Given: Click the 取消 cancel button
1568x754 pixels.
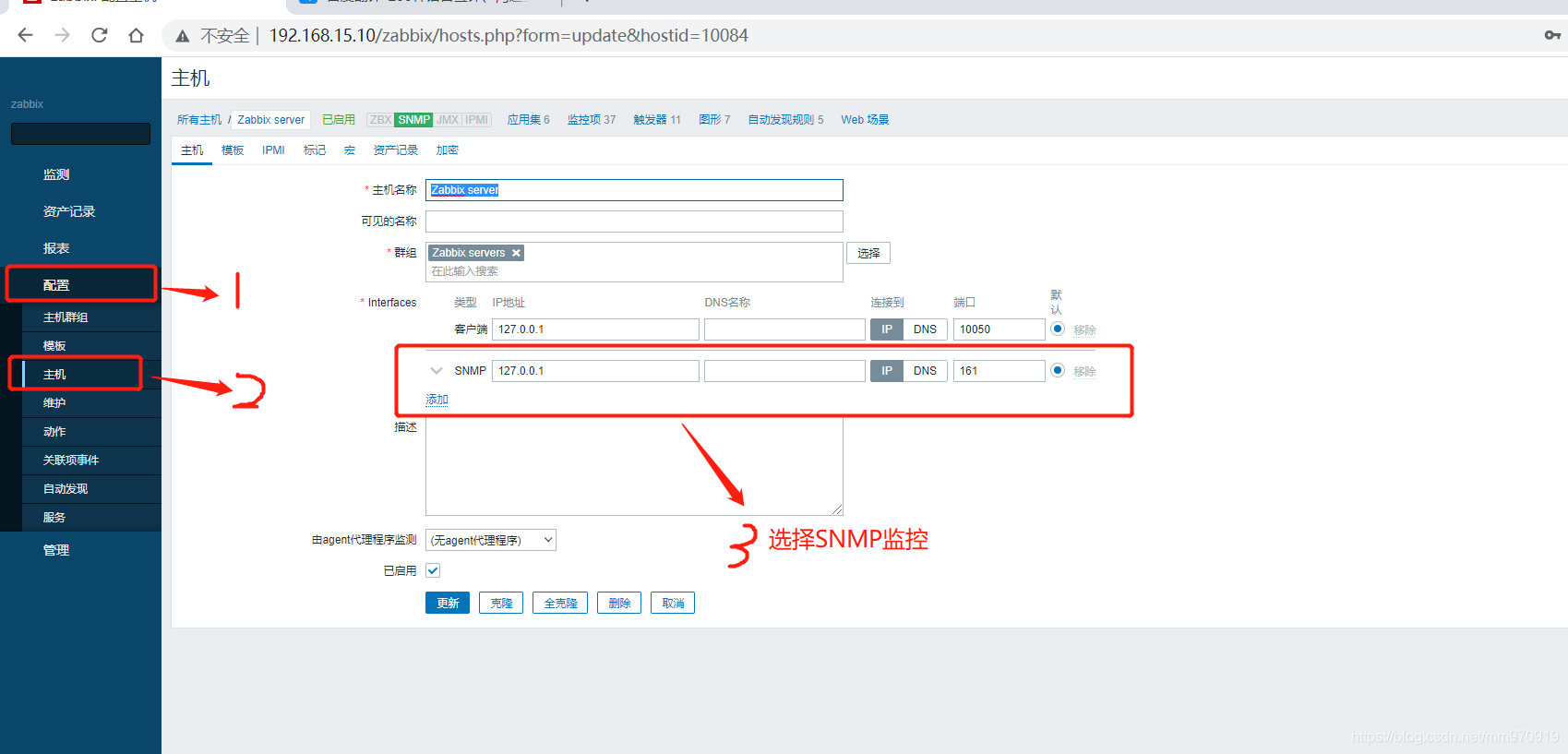Looking at the screenshot, I should [673, 603].
